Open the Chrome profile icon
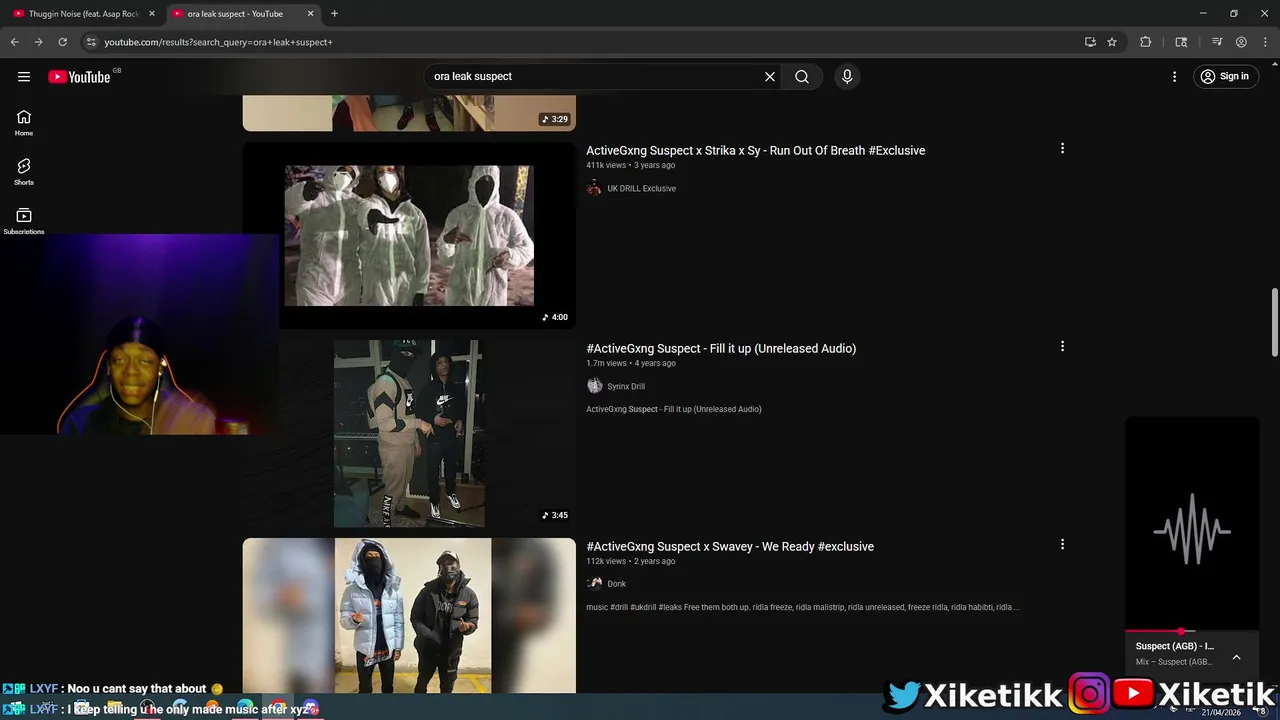 point(1241,42)
